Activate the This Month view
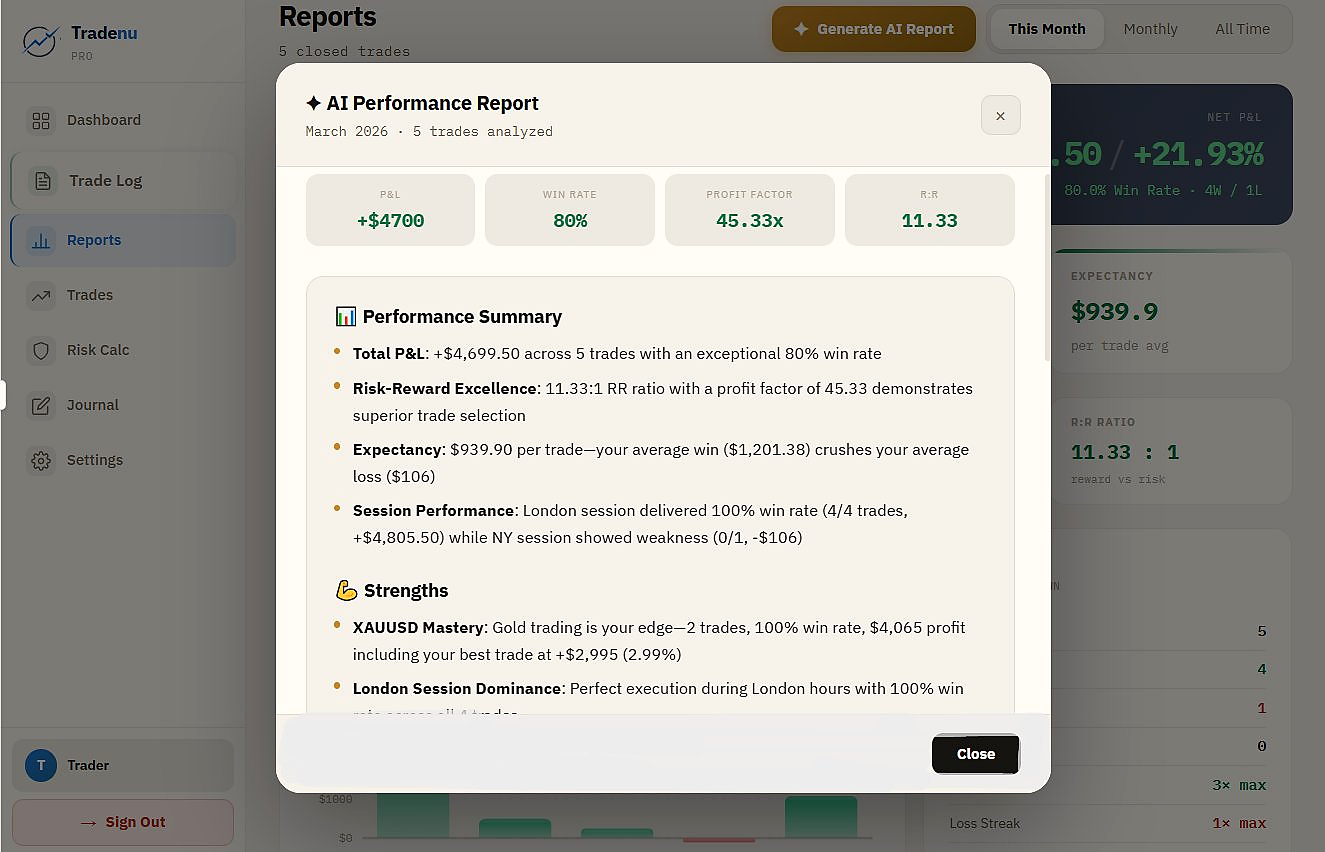Image resolution: width=1325 pixels, height=852 pixels. coord(1047,29)
